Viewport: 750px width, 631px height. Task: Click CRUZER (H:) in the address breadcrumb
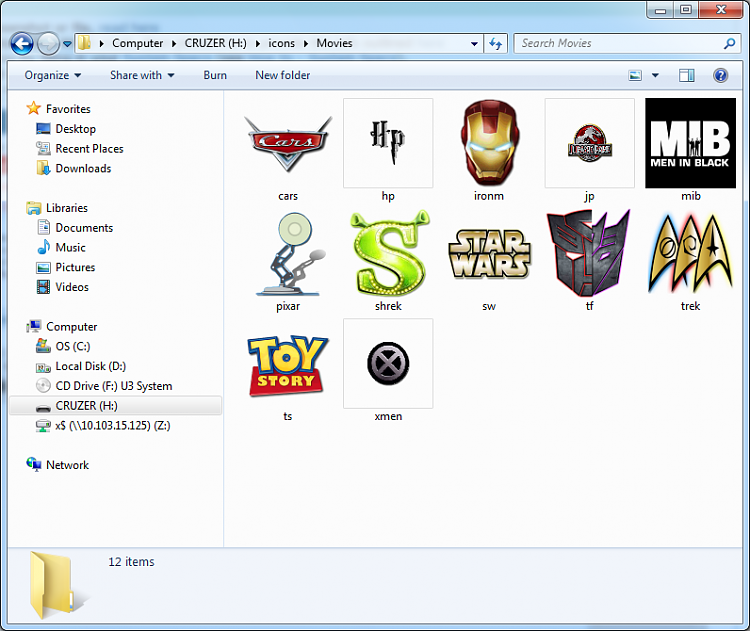point(215,43)
